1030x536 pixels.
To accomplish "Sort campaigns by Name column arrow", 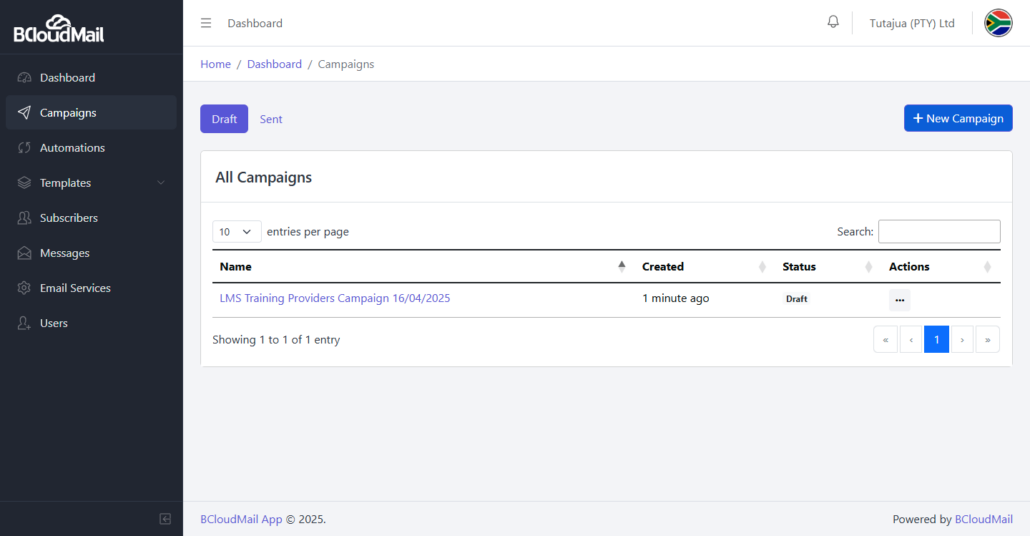I will pos(621,266).
